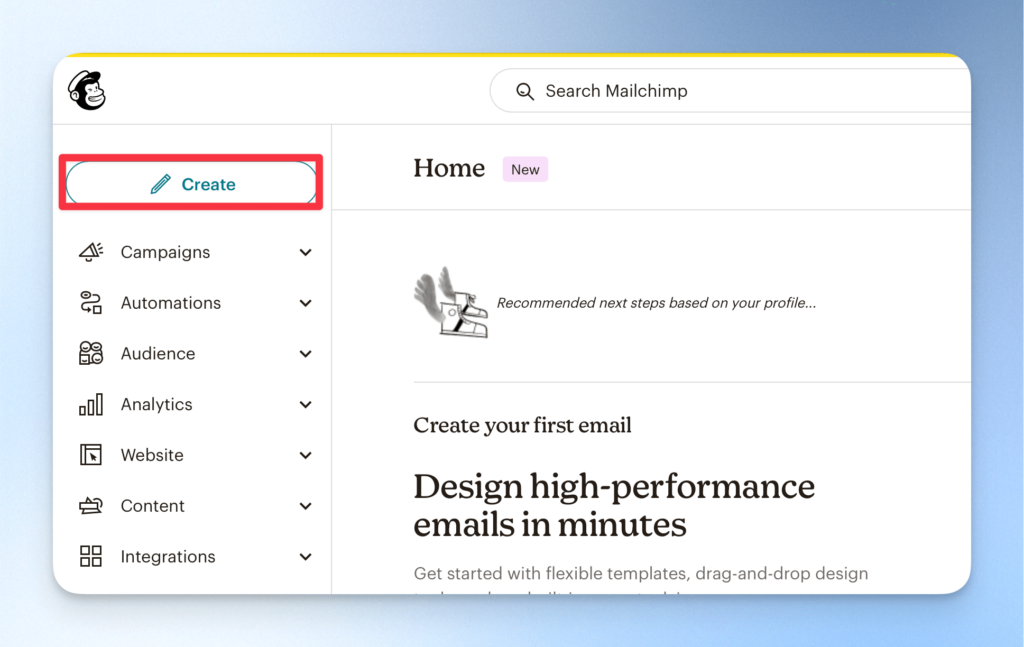The width and height of the screenshot is (1024, 647).
Task: Click the Mailchimp Freddie logo
Action: tap(87, 90)
